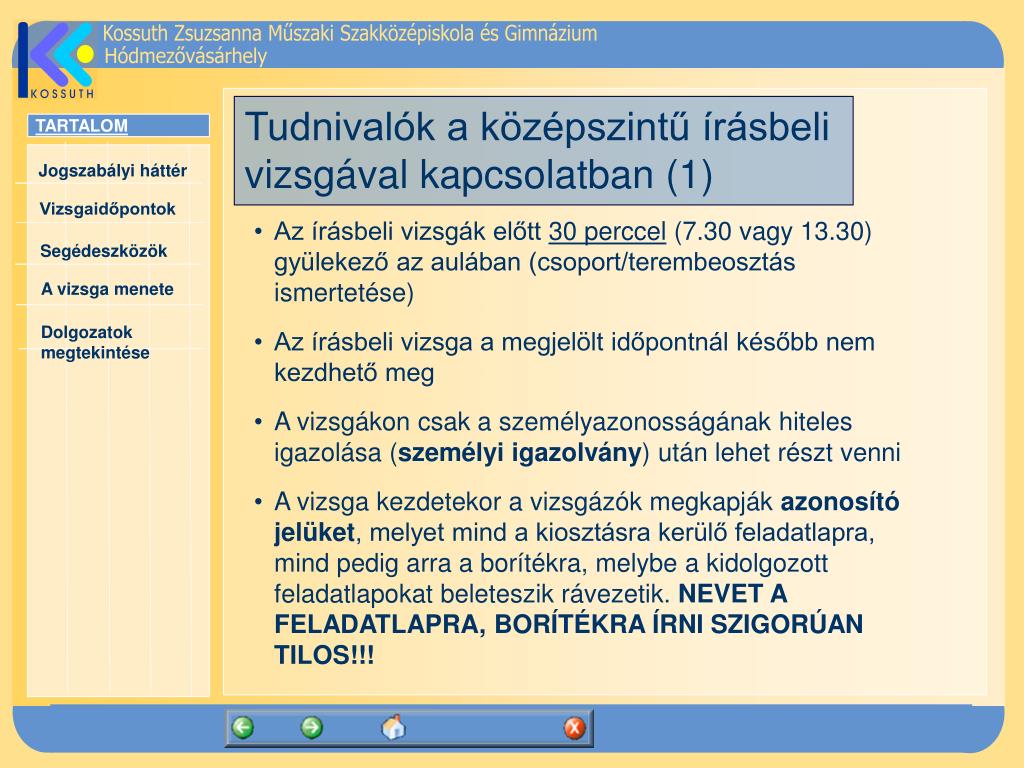Click the slide title 'Tudnivalók a középszintű írásbeli'
Image resolution: width=1024 pixels, height=768 pixels.
point(537,127)
